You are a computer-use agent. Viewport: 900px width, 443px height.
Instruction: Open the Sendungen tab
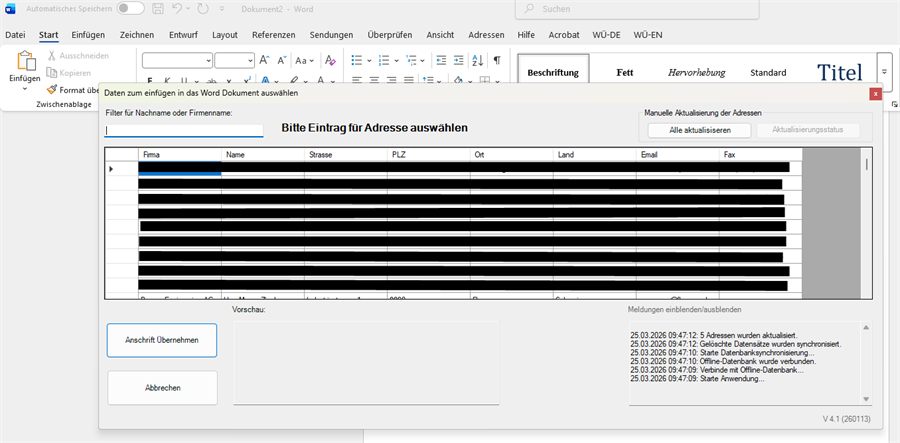331,35
